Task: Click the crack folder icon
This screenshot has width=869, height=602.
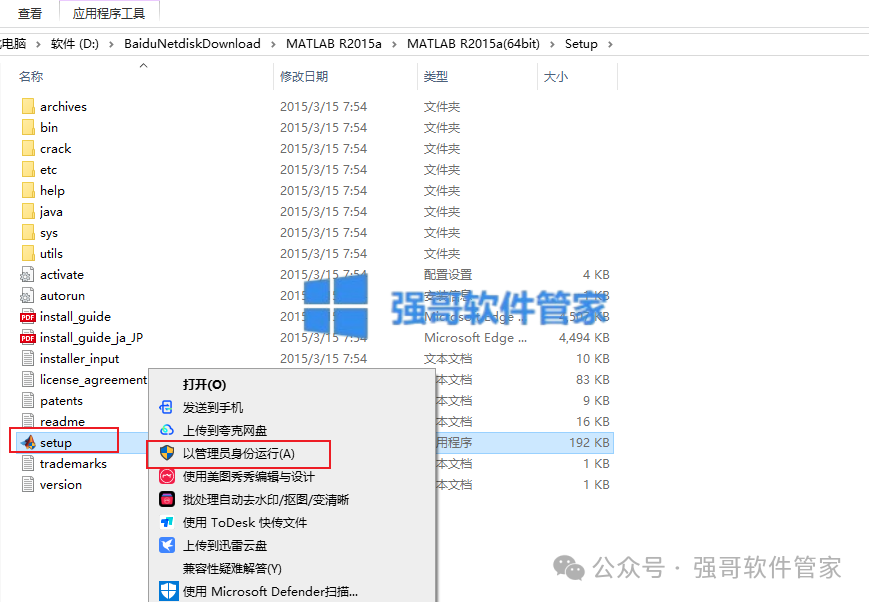Action: tap(28, 149)
